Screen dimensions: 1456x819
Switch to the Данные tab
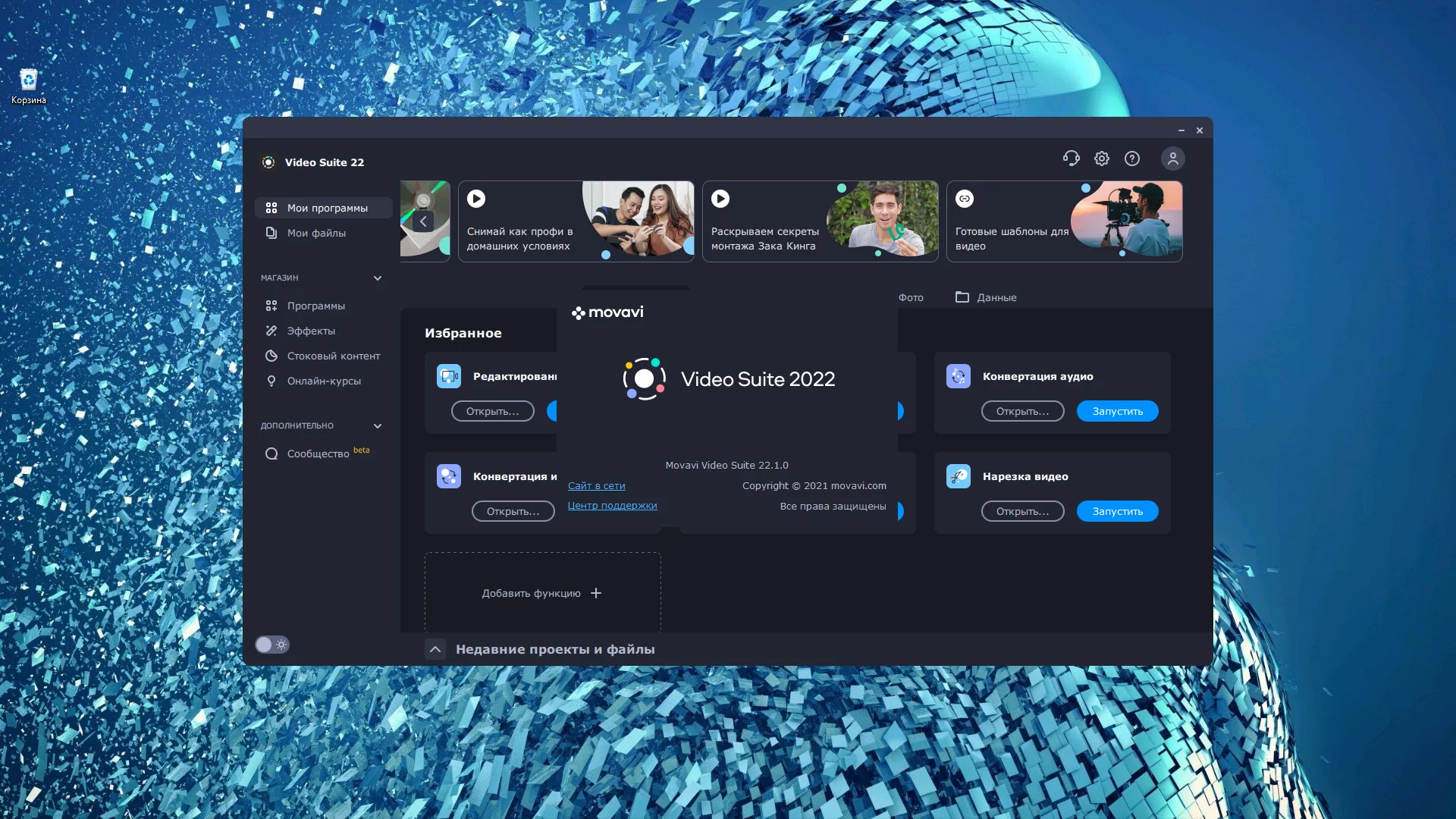coord(986,297)
